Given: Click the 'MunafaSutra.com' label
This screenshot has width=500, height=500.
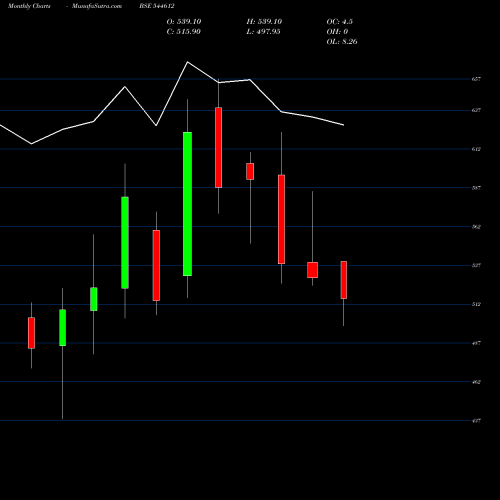Looking at the screenshot, I should click(x=97, y=6).
